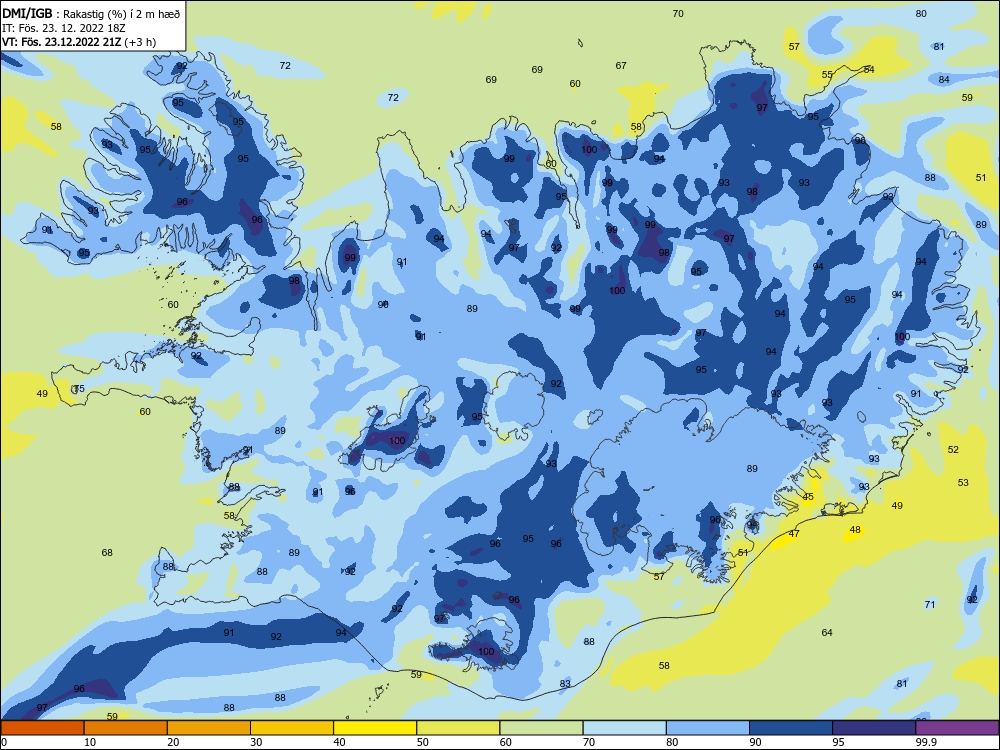
Task: Click the light green 60–70 legend swatch
Action: pyautogui.click(x=541, y=728)
